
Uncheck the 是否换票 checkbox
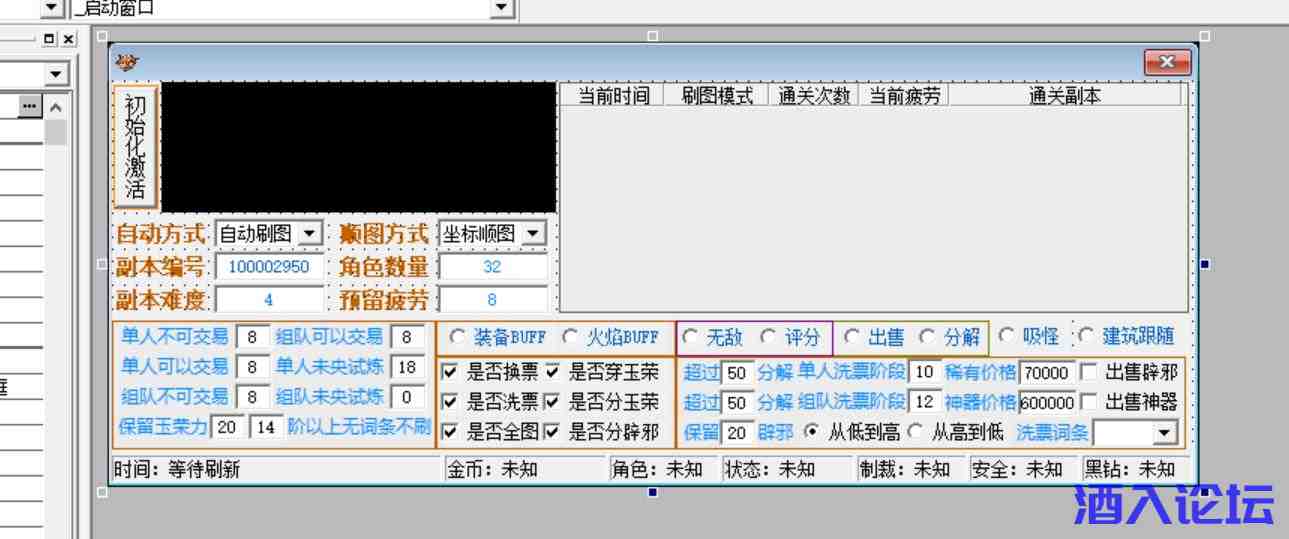click(450, 372)
